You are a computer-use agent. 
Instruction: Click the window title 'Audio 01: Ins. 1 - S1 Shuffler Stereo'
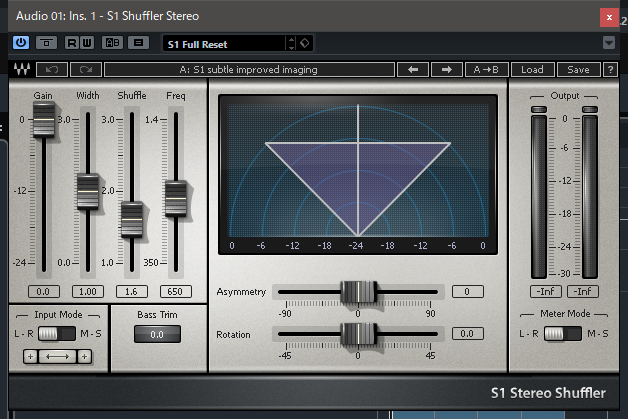pos(107,16)
